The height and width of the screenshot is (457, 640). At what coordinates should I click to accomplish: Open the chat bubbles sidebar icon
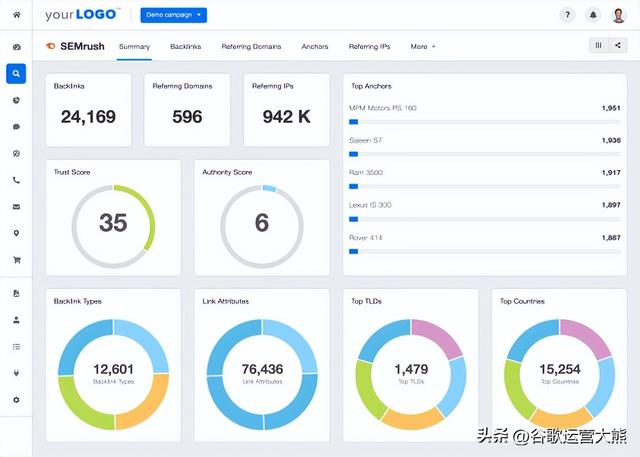pos(16,153)
